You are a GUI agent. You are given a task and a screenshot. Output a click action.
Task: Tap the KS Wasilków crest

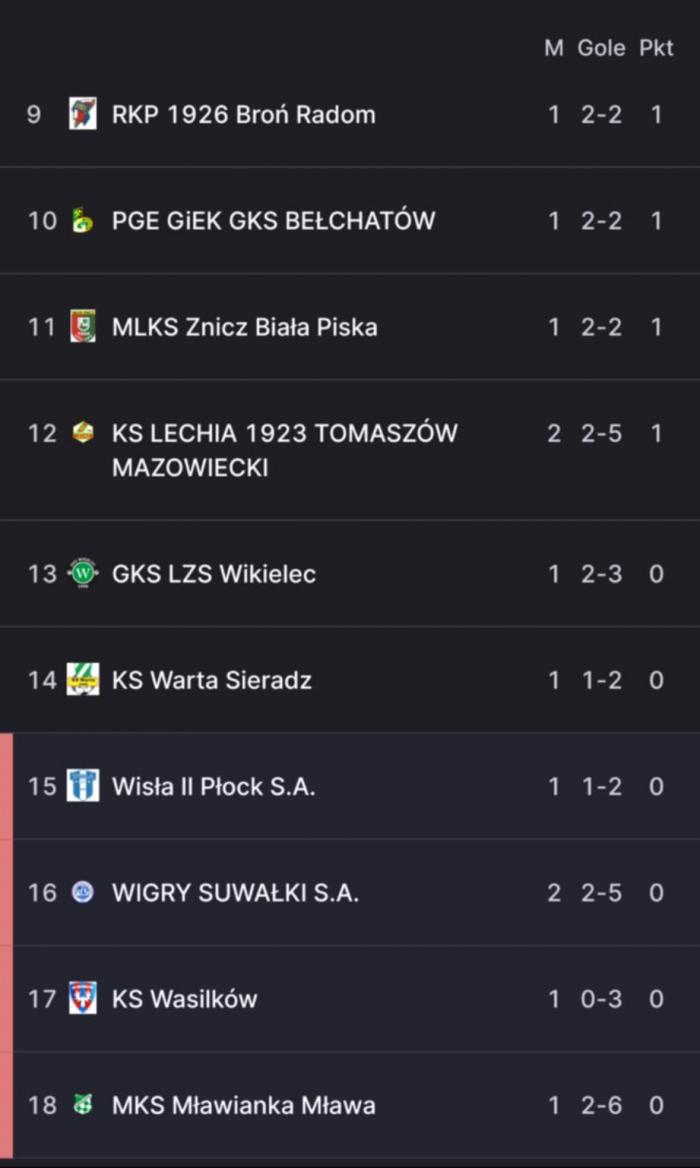point(83,999)
